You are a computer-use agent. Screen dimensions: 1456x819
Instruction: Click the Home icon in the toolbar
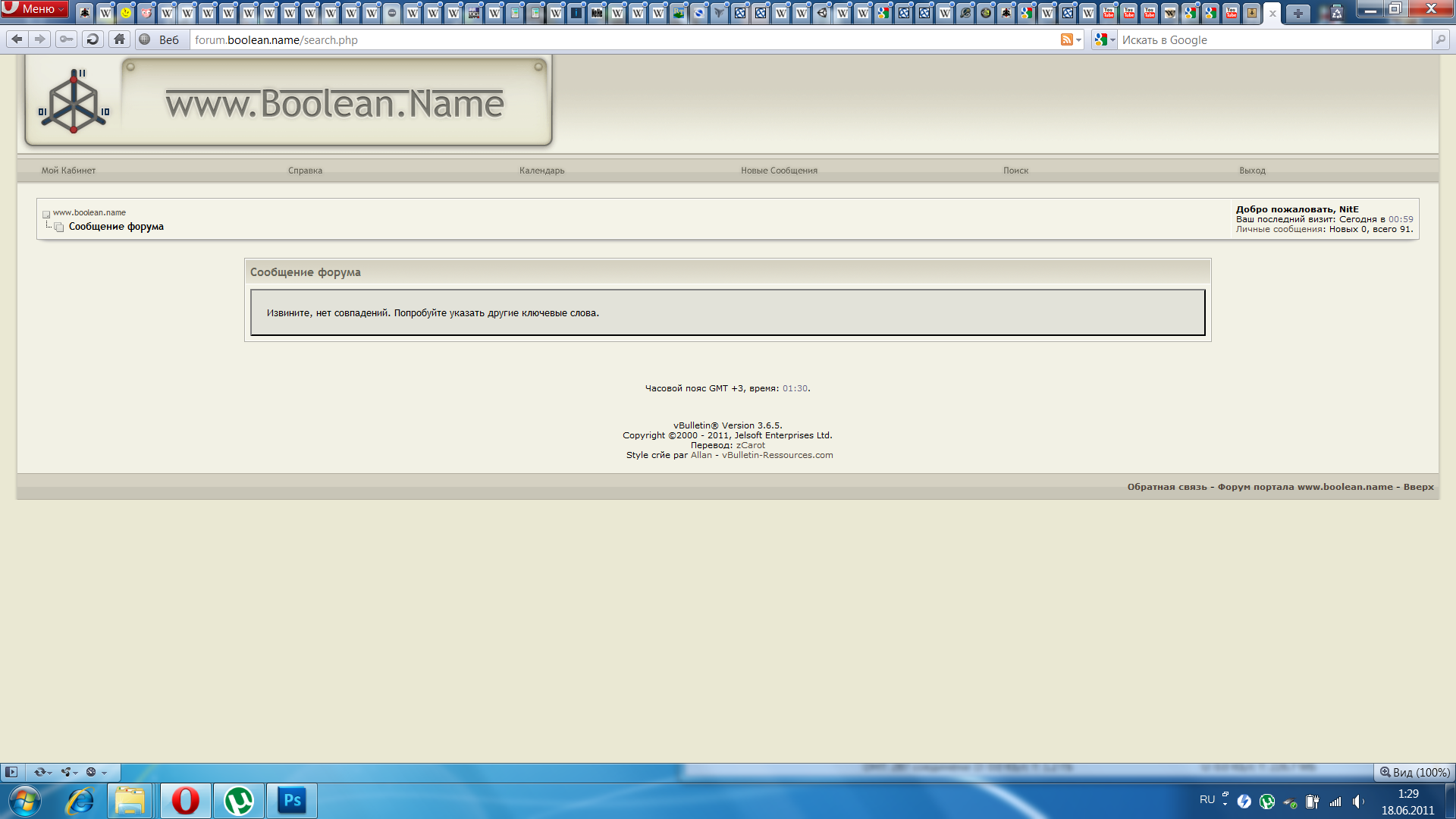(119, 39)
